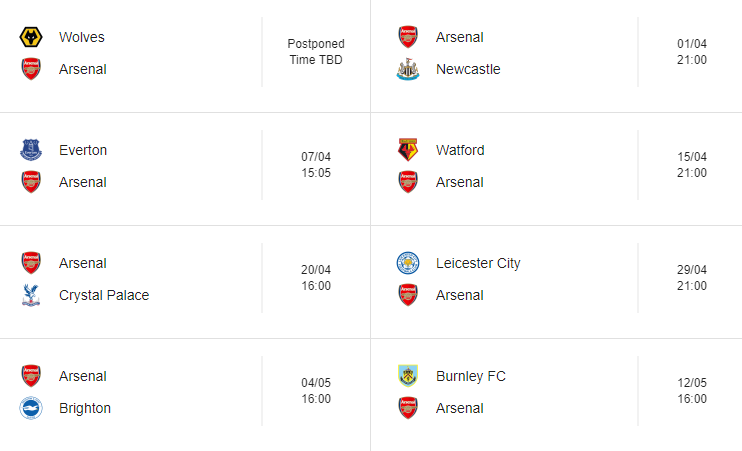This screenshot has height=451, width=742.
Task: Click the Newcastle club crest icon
Action: click(x=408, y=70)
